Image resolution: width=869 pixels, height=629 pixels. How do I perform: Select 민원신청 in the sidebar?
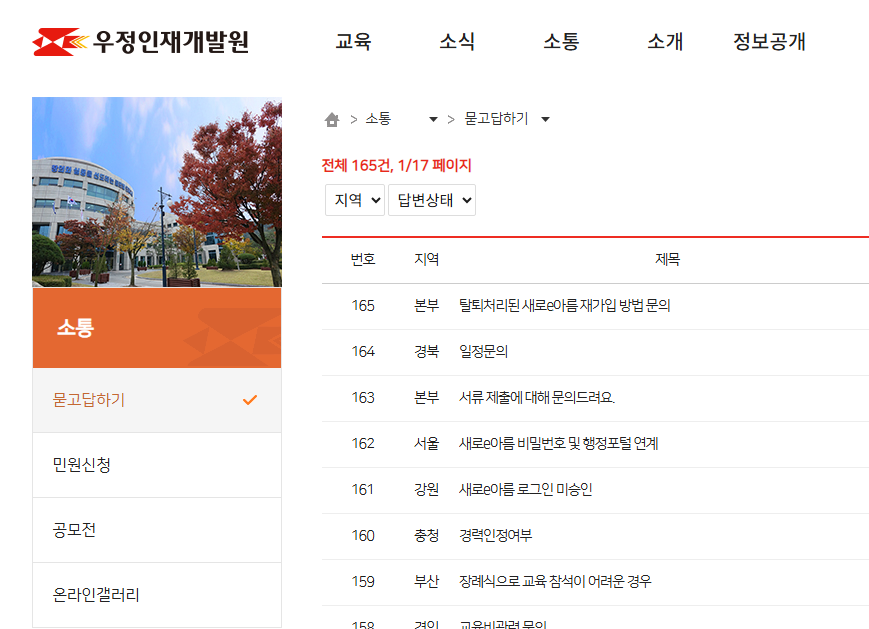pos(157,465)
